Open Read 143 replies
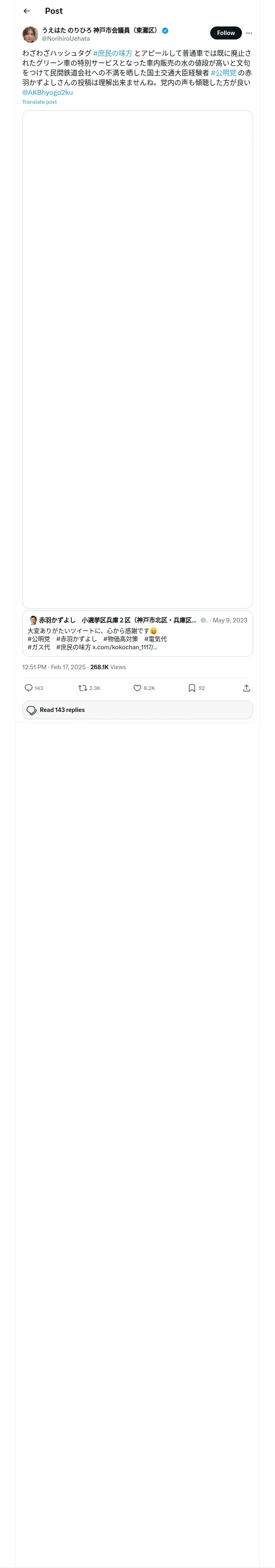Viewport: 275px width, 1568px height. [x=137, y=710]
